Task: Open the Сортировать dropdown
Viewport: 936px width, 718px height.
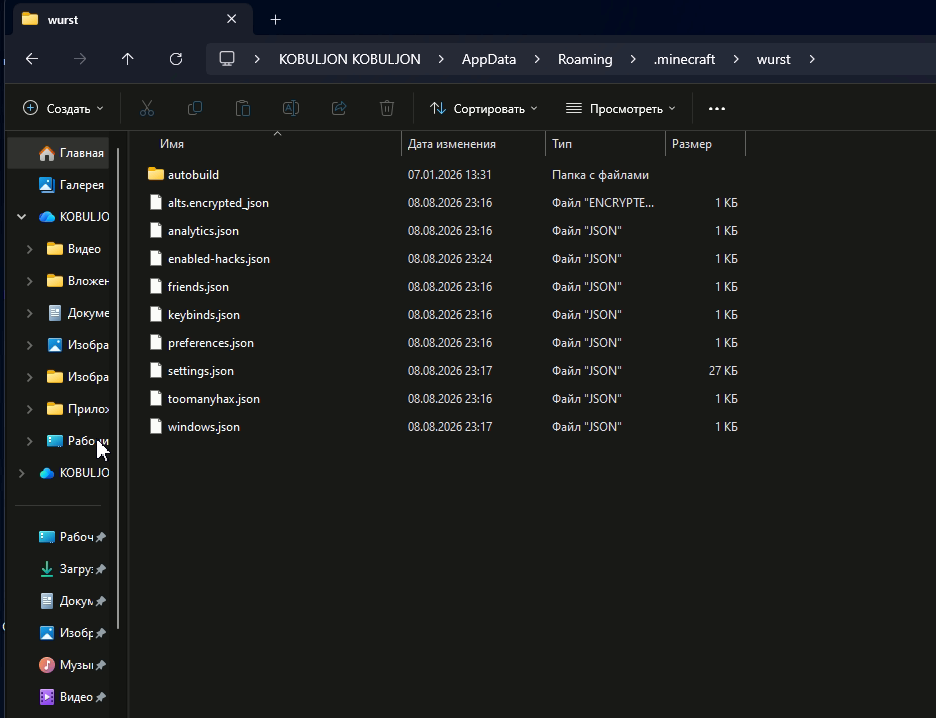Action: point(484,109)
